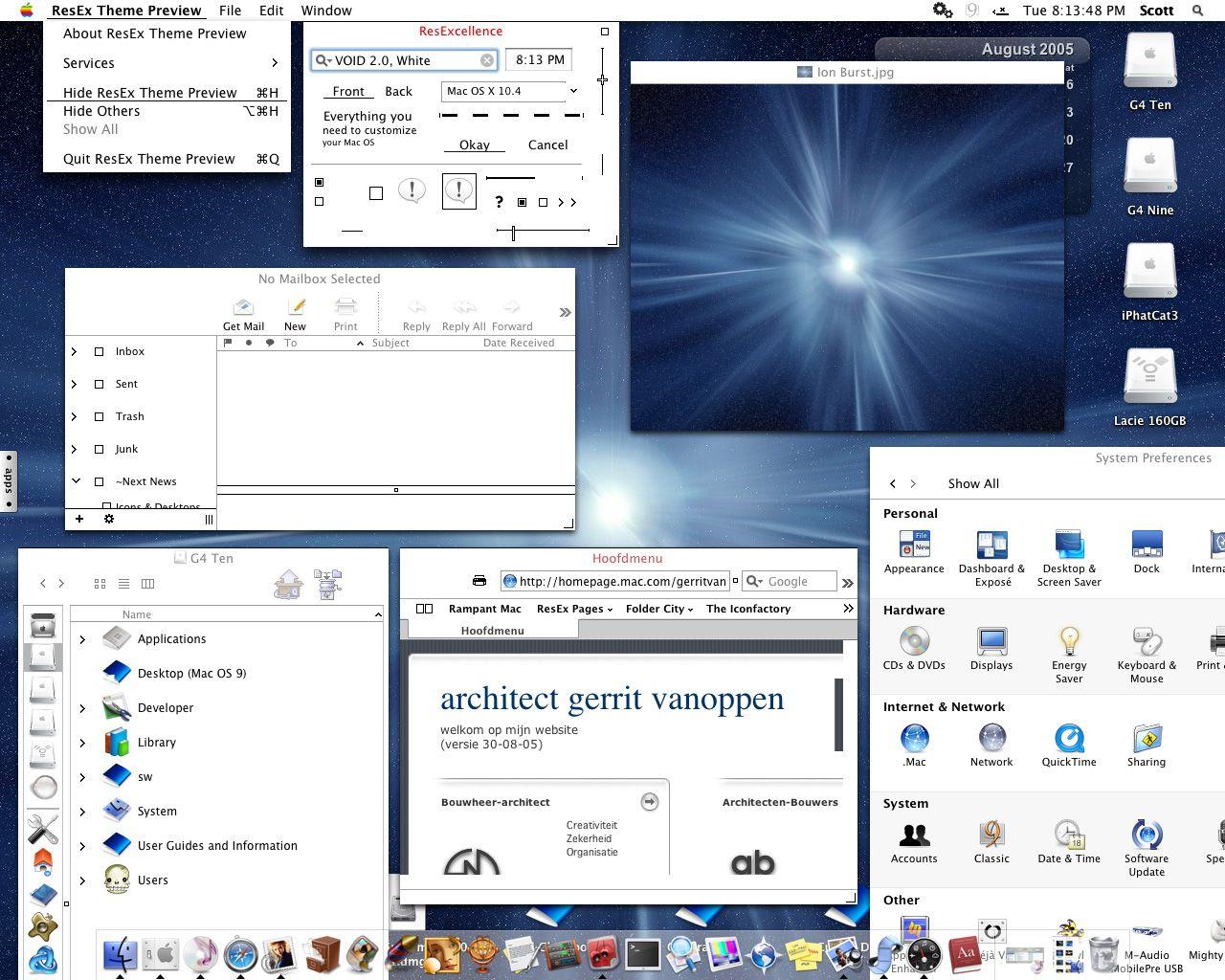Expand the Sent mailbox in Mail
The image size is (1225, 980).
tap(74, 384)
